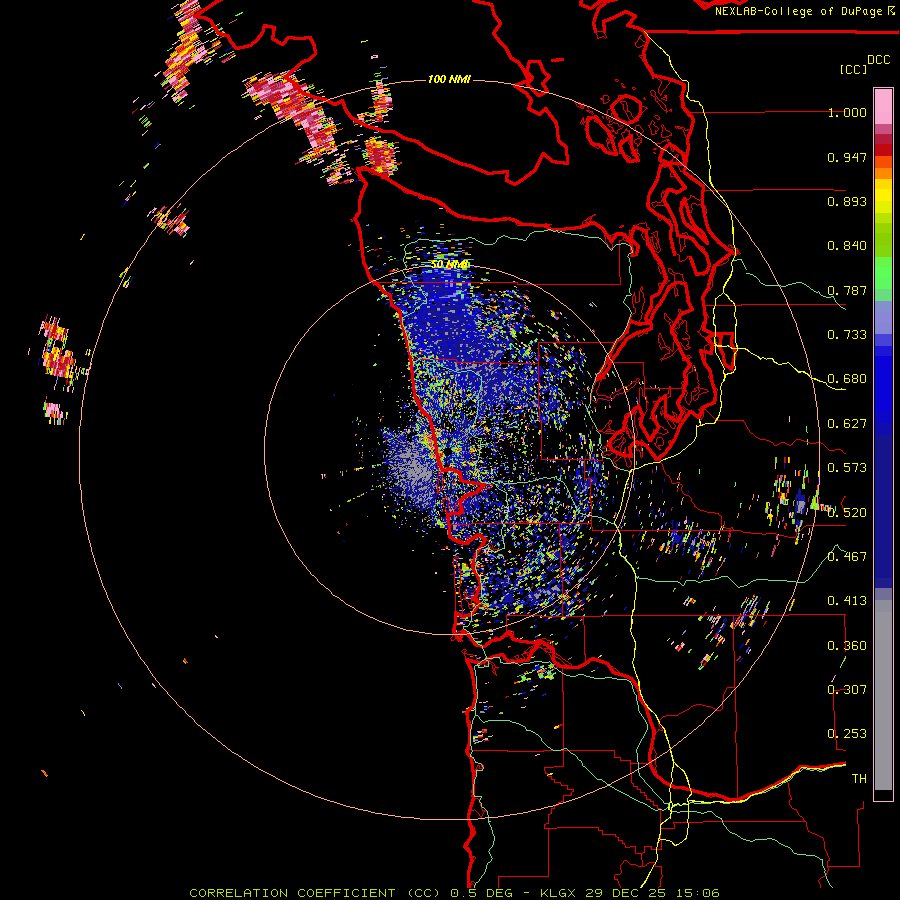Click the 0.520 color scale value
The image size is (900, 900).
click(847, 512)
